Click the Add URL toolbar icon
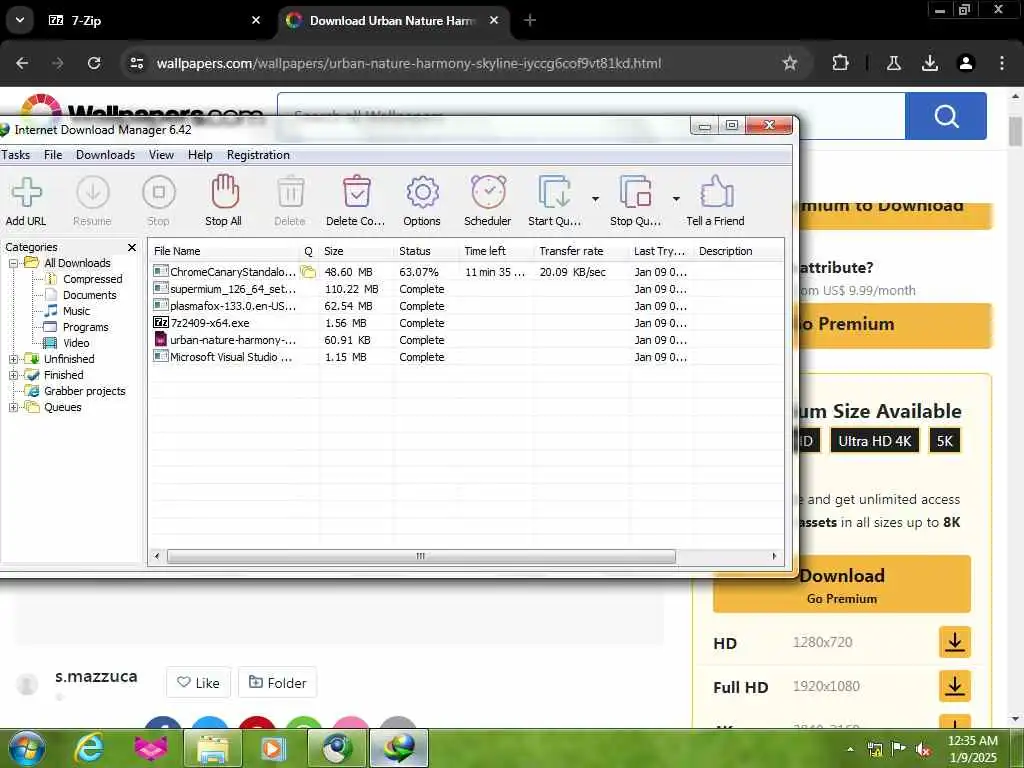Viewport: 1024px width, 768px height. point(26,193)
